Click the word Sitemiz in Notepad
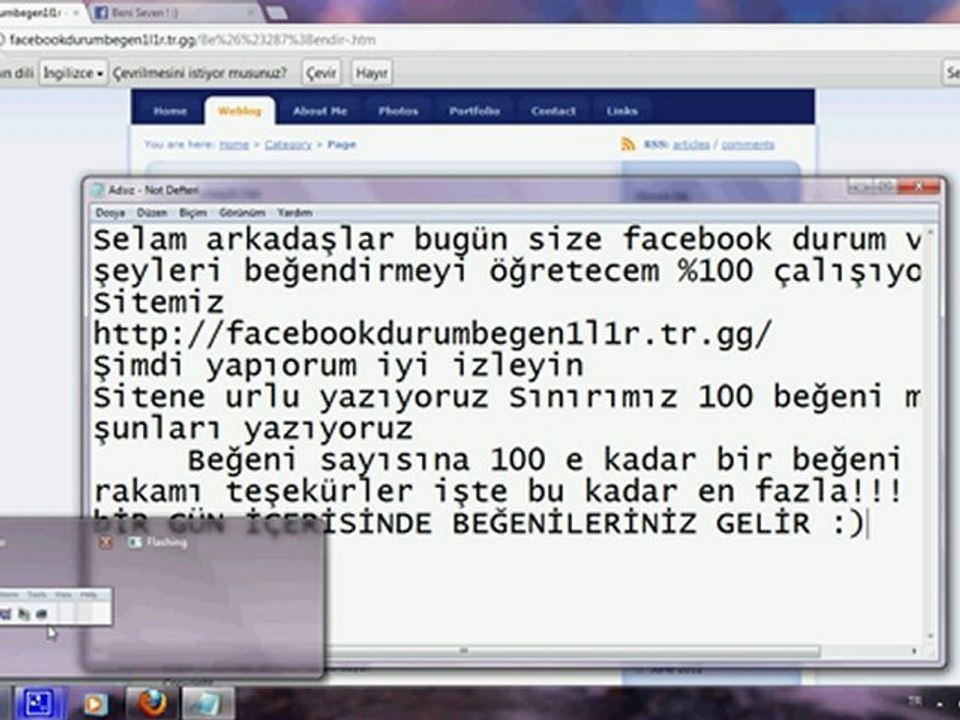Viewport: 960px width, 720px height. pos(159,303)
